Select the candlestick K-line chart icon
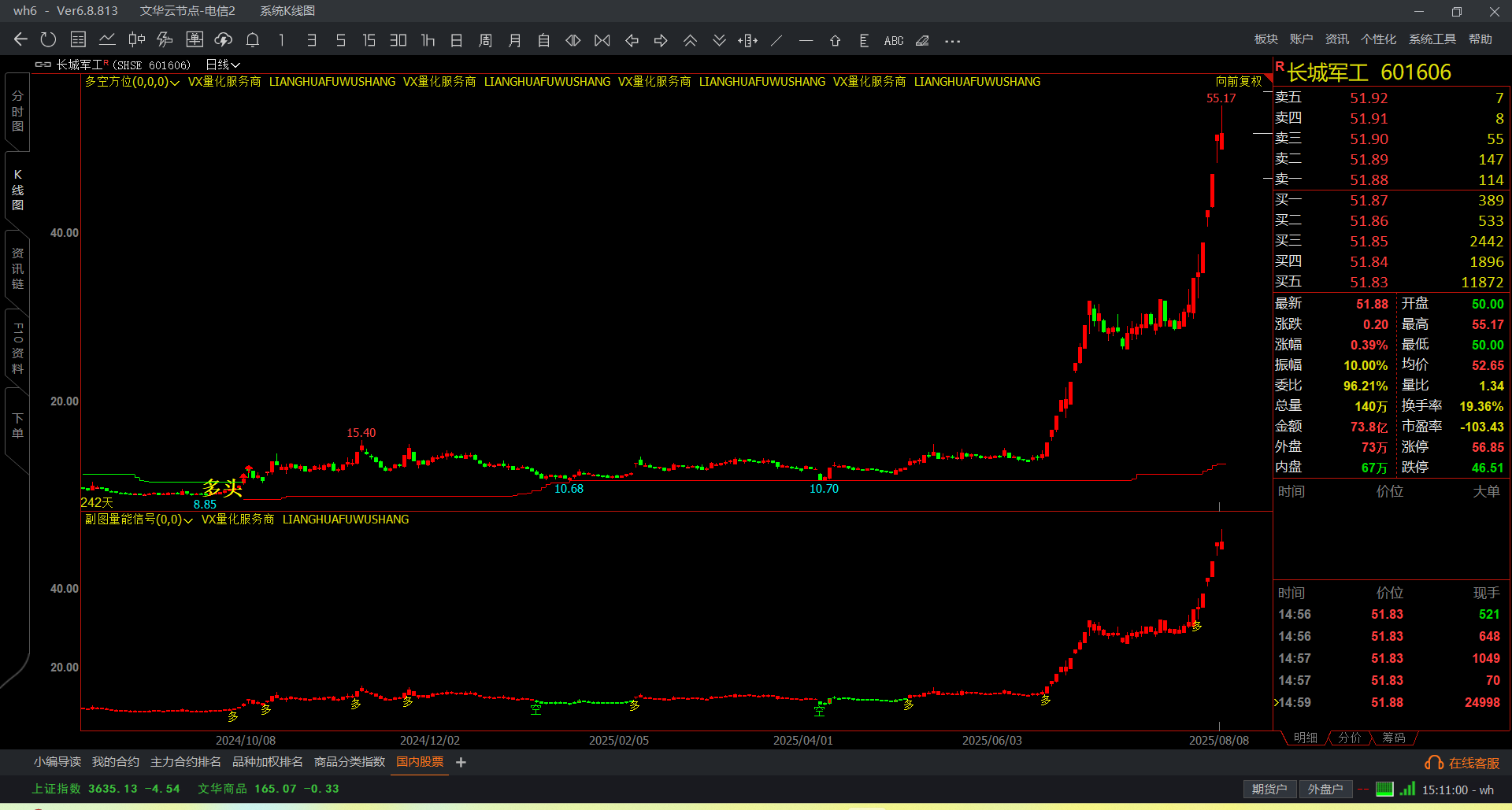The width and height of the screenshot is (1512, 810). 136,40
